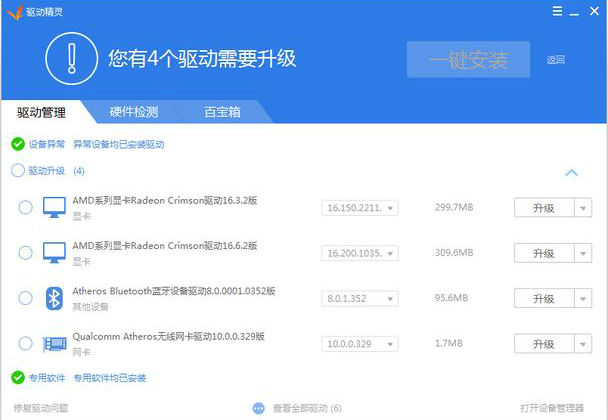This screenshot has height=420, width=608.
Task: Click the 309.6MB size value
Action: tap(454, 252)
